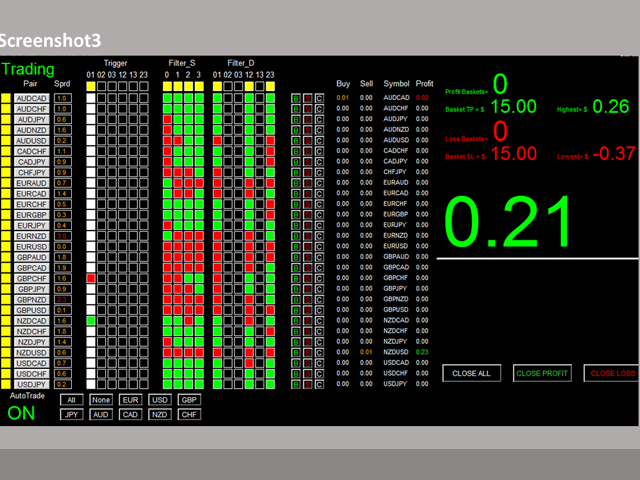Screen dimensions: 640x480
Task: Click the S (sell) icon in the AUDCAD row
Action: (x=307, y=99)
